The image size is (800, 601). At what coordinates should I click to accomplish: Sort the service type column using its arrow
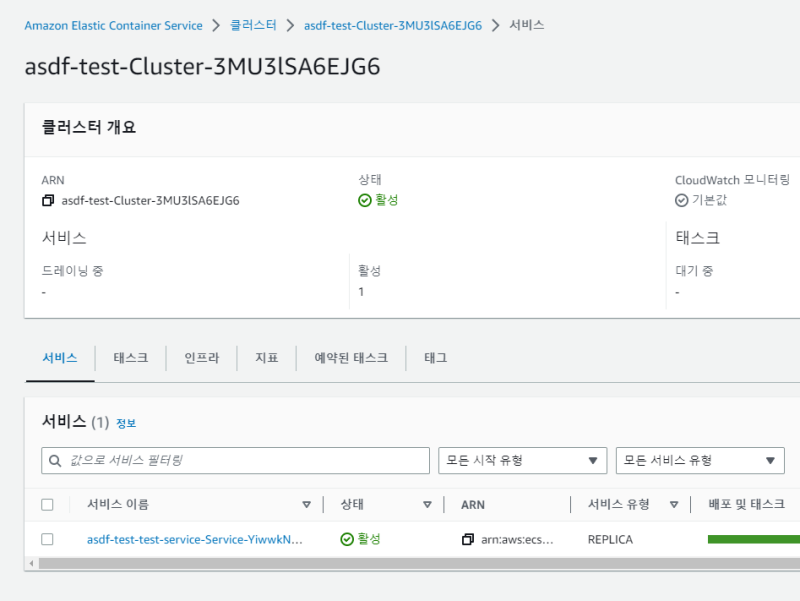pyautogui.click(x=674, y=505)
